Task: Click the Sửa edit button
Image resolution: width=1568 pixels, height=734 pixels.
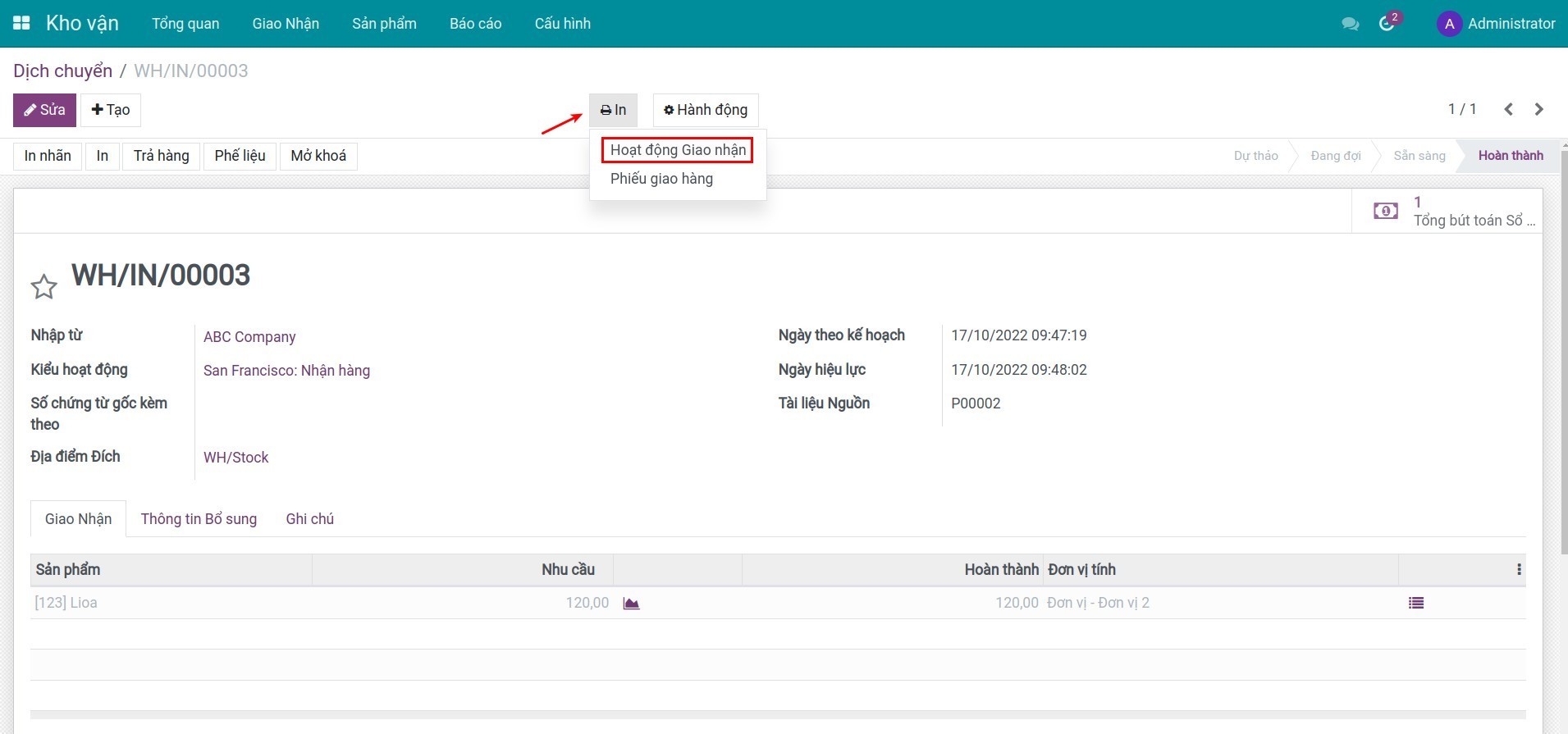Action: click(44, 110)
